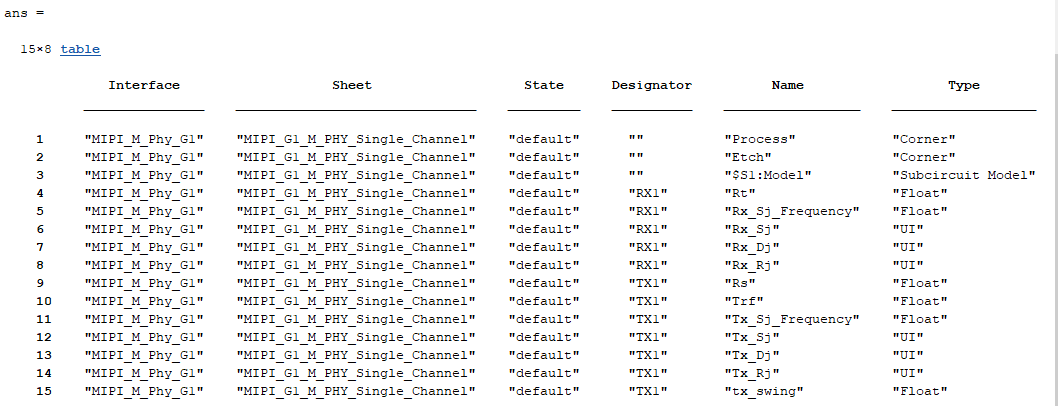
Task: Select the "Trf" name cell
Action: click(x=744, y=301)
